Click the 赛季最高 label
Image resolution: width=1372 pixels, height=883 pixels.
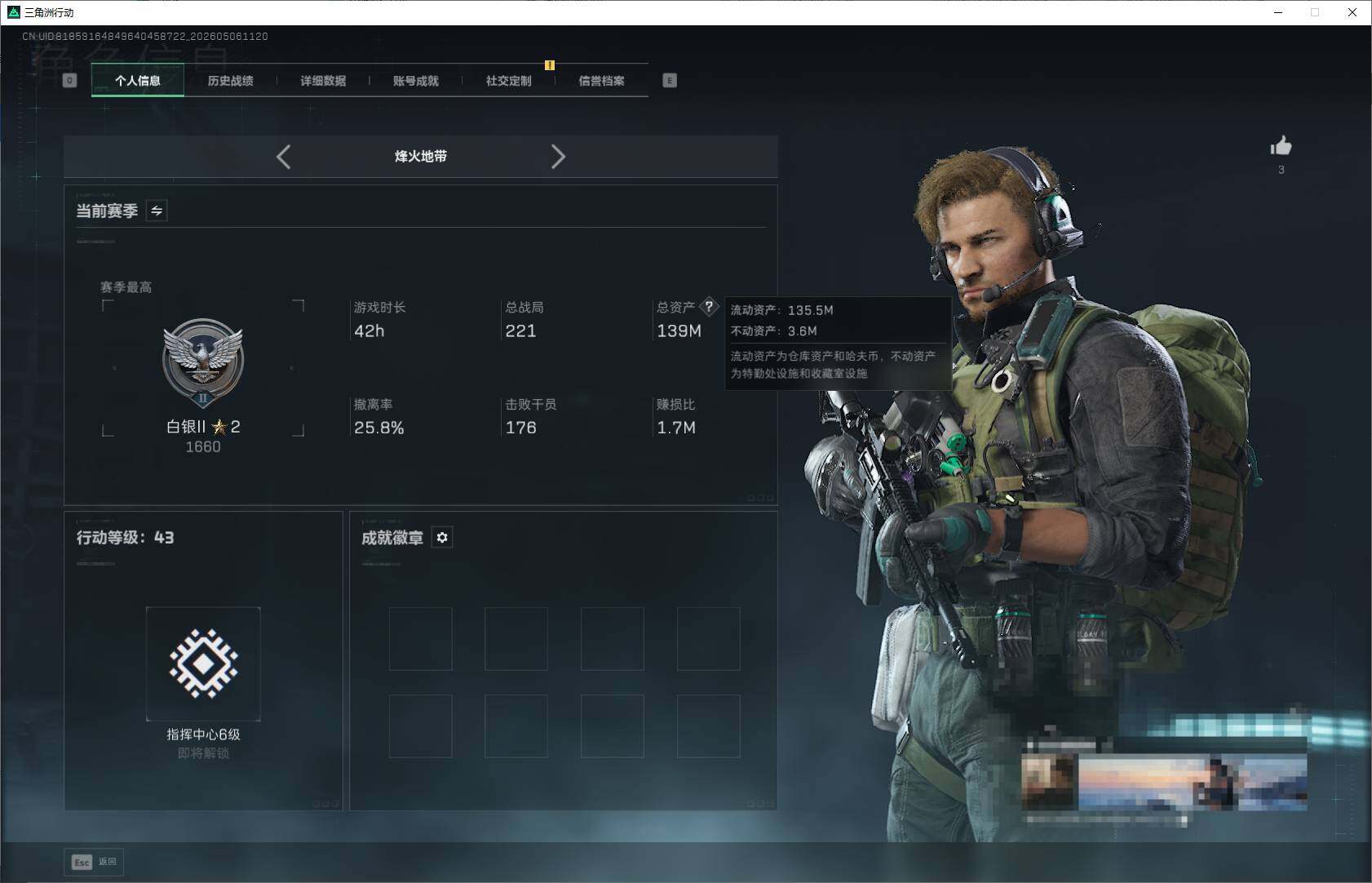[x=126, y=287]
